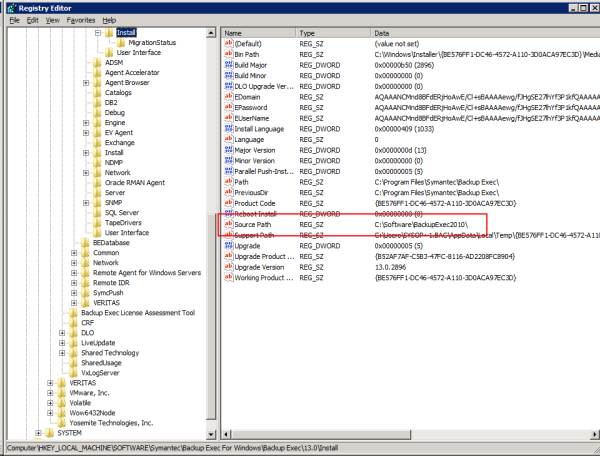Click left arrow of horizontal scrollbar
This screenshot has height=456, width=600.
[x=226, y=435]
